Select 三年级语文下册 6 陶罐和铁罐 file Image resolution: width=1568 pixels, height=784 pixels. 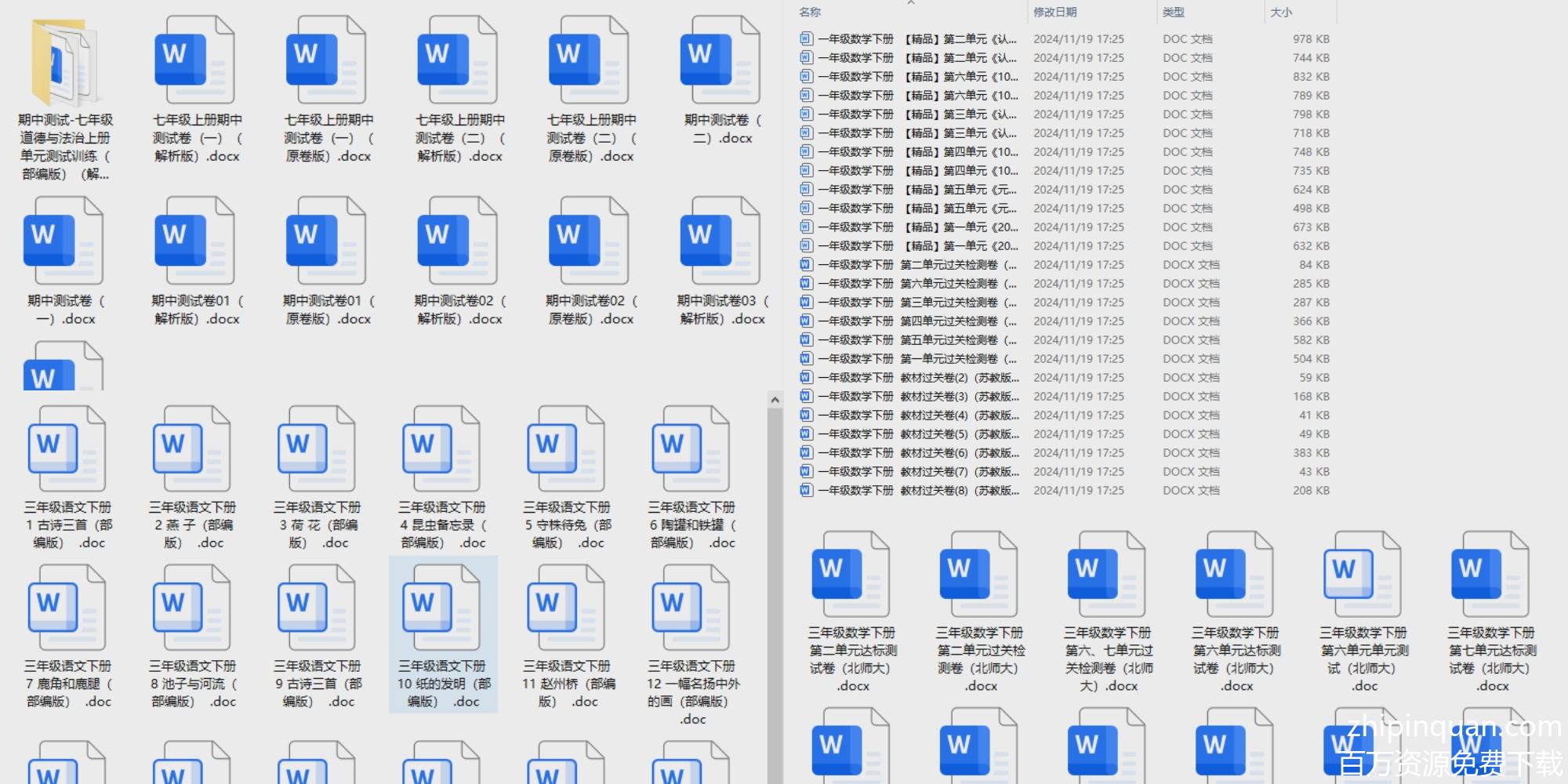pos(691,451)
